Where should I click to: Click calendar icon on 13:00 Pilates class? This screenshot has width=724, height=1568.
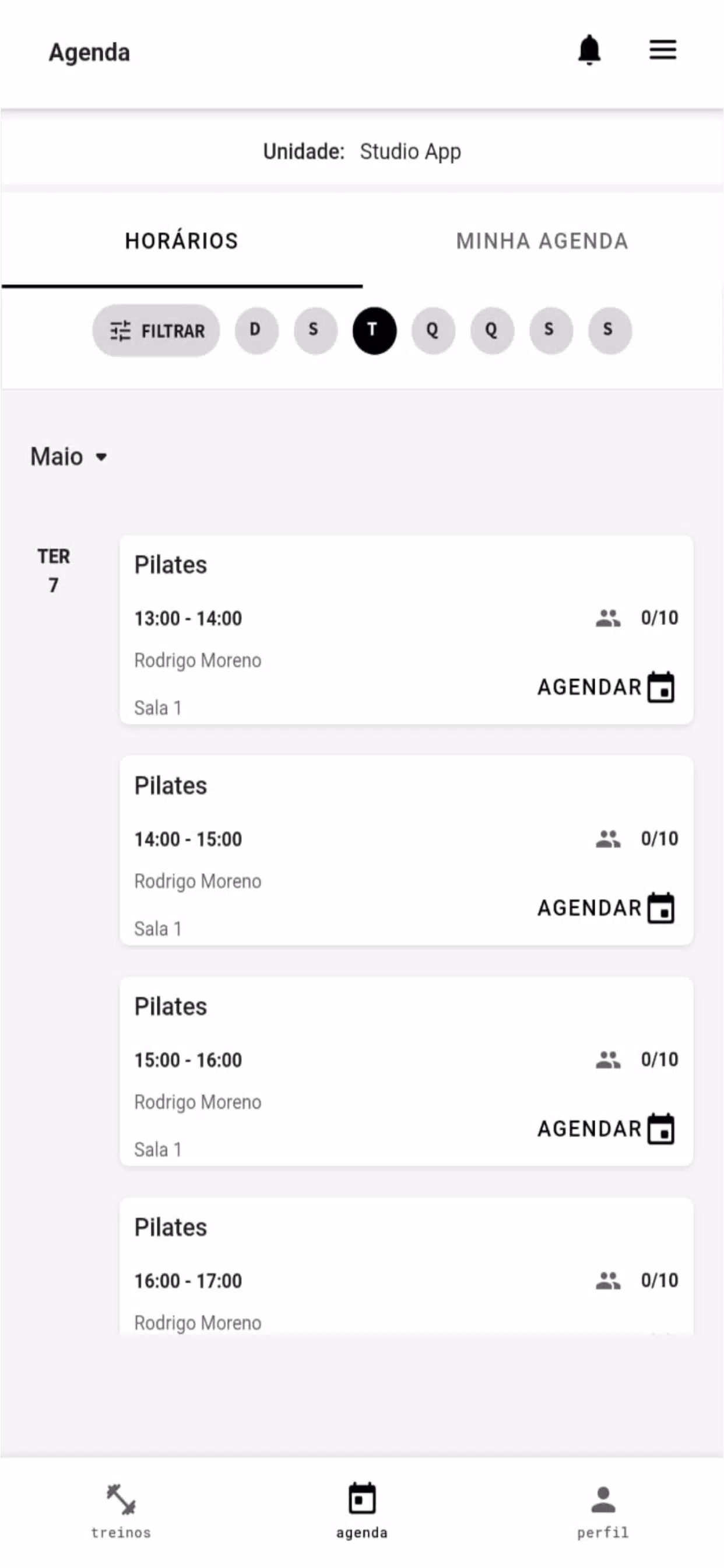click(661, 687)
